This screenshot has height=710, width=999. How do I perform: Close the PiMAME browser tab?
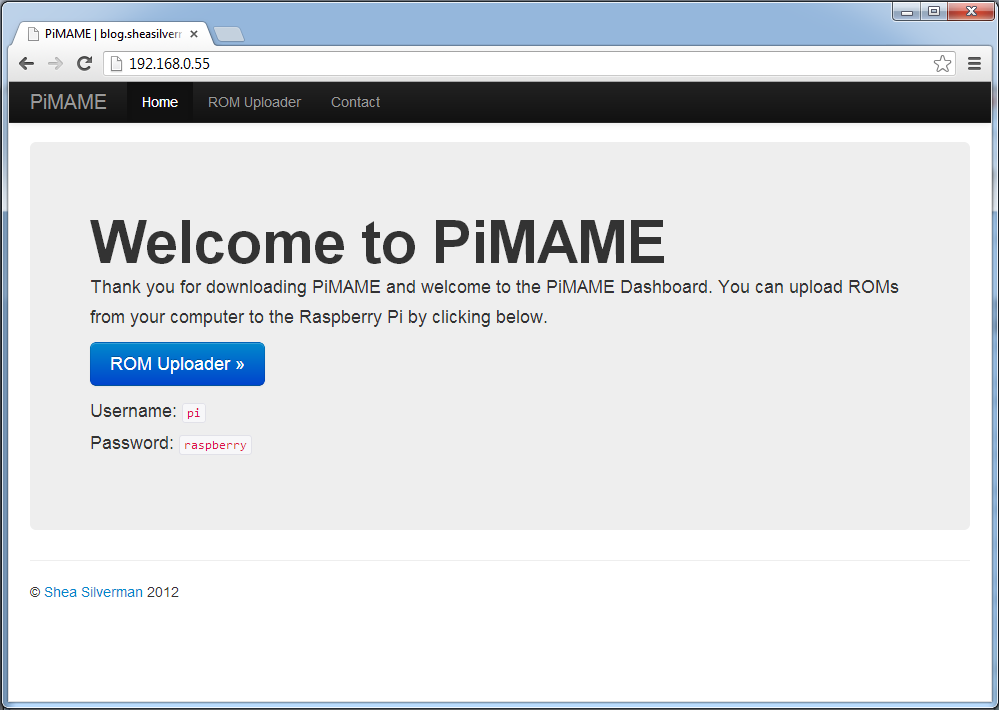(194, 33)
